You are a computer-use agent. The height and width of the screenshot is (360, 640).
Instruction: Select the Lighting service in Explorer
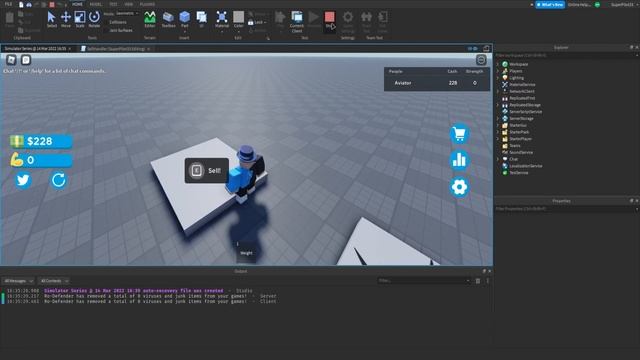click(x=516, y=78)
